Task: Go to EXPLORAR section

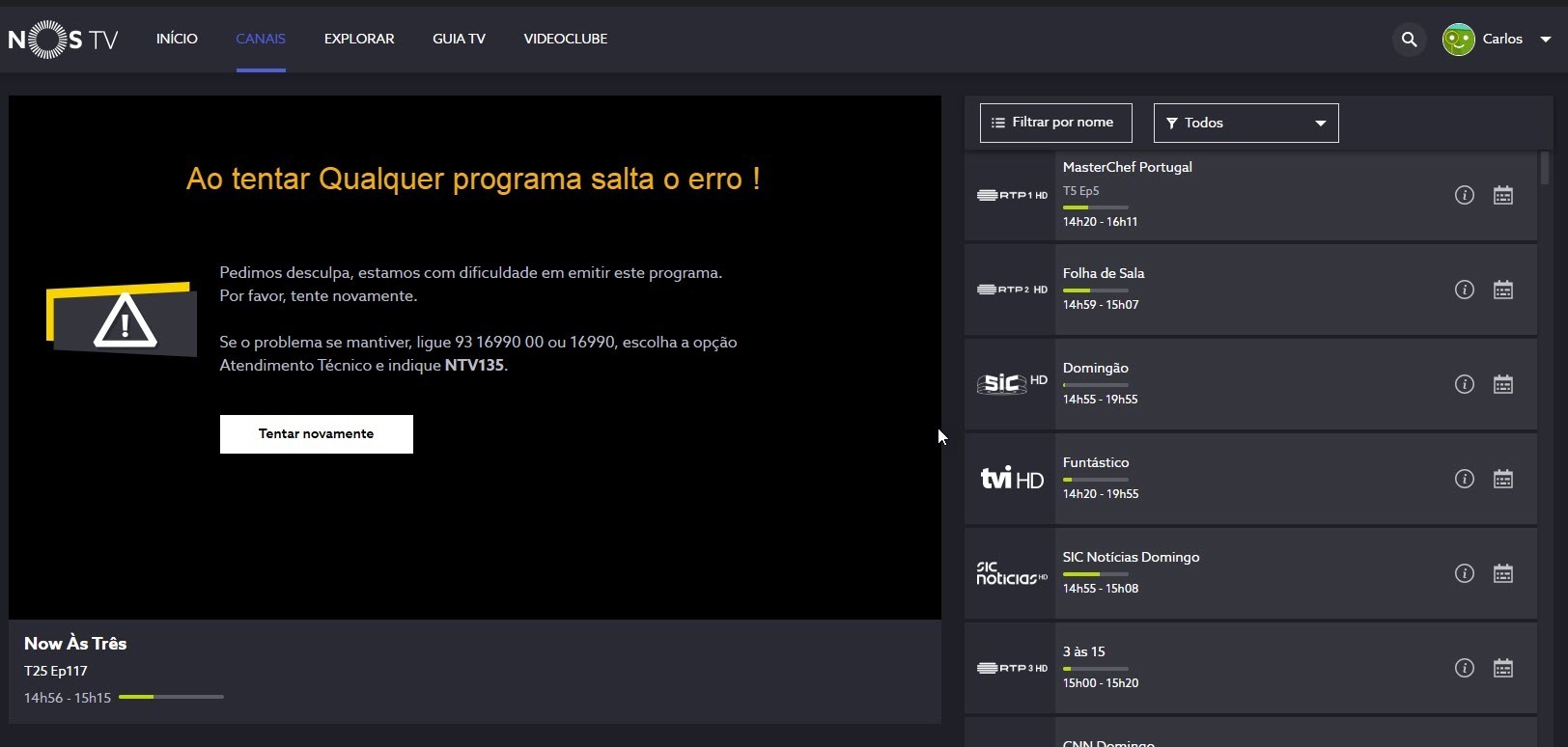Action: coord(359,39)
